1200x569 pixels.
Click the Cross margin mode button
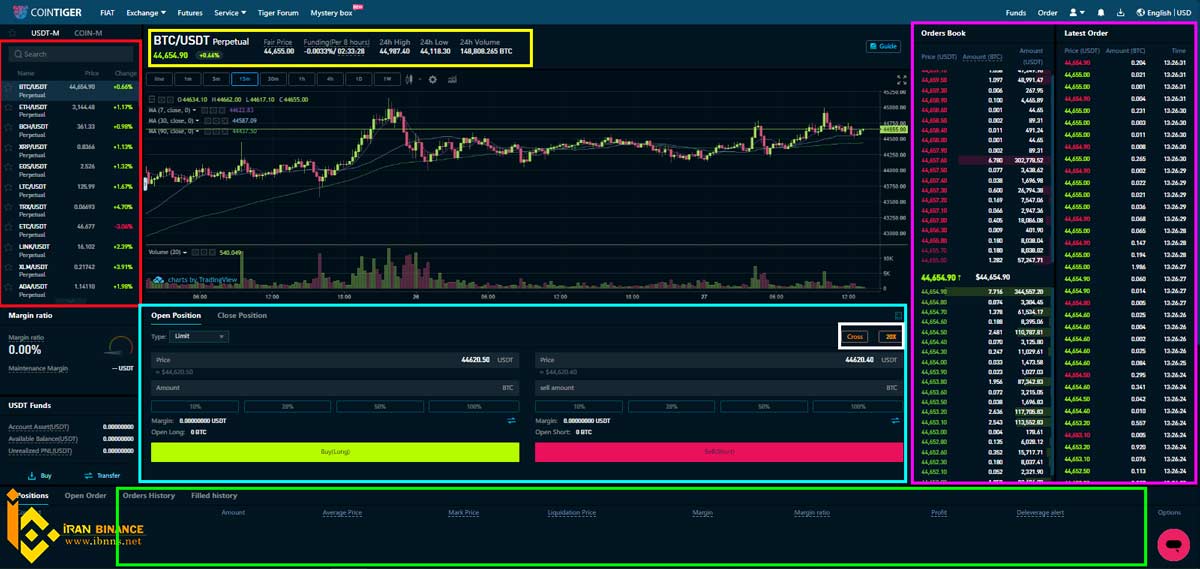coord(855,337)
